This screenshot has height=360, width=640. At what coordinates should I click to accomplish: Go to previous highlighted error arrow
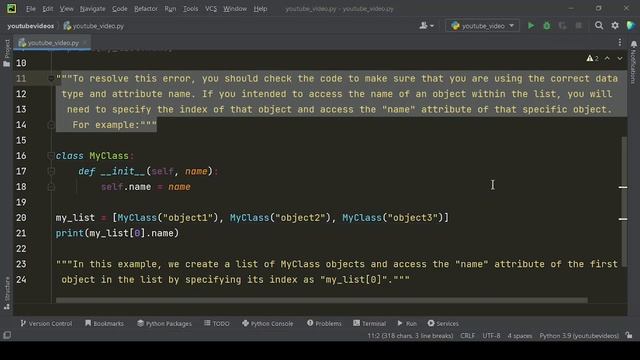[x=607, y=59]
